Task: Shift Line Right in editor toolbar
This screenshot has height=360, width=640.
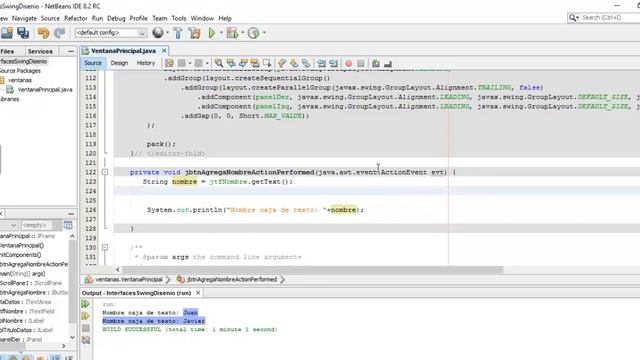Action: tap(333, 63)
